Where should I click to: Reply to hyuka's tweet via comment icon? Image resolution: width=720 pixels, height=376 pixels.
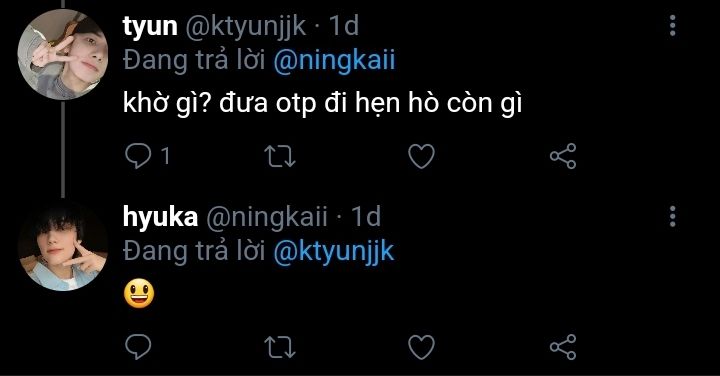pos(138,347)
